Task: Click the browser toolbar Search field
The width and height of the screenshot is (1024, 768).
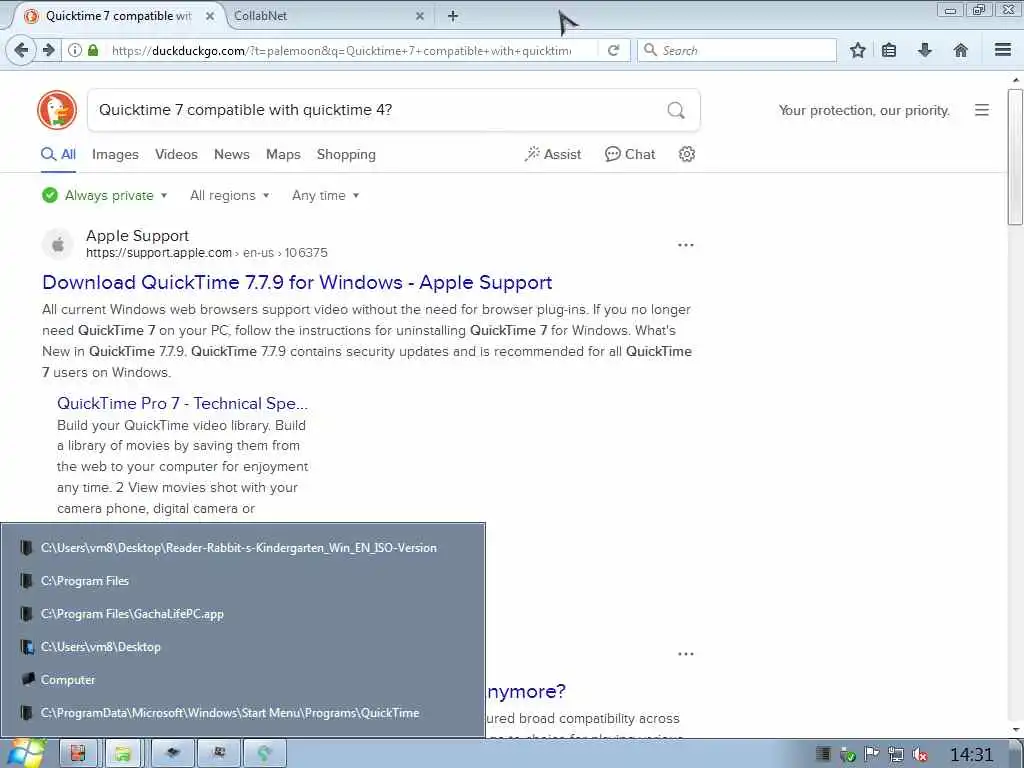Action: [737, 50]
